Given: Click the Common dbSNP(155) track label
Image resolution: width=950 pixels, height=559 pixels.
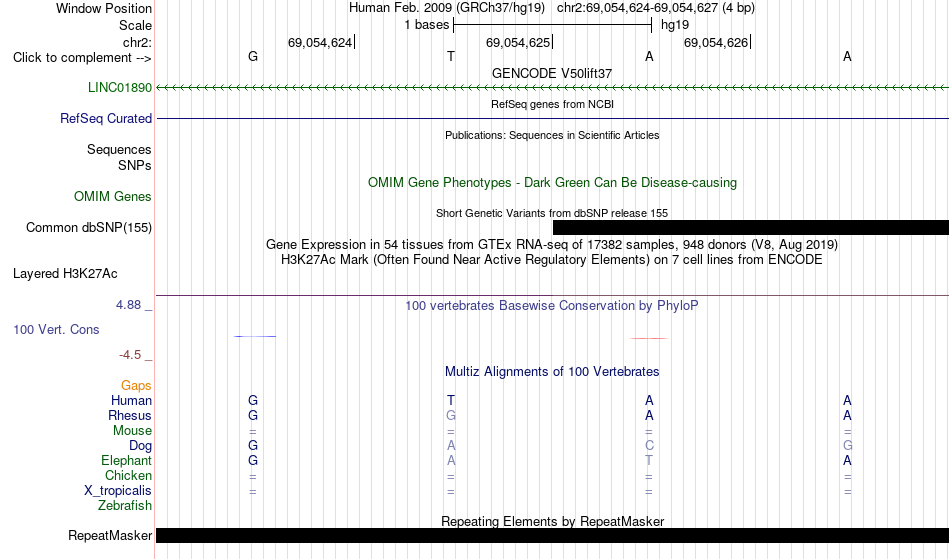Looking at the screenshot, I should pyautogui.click(x=88, y=227).
